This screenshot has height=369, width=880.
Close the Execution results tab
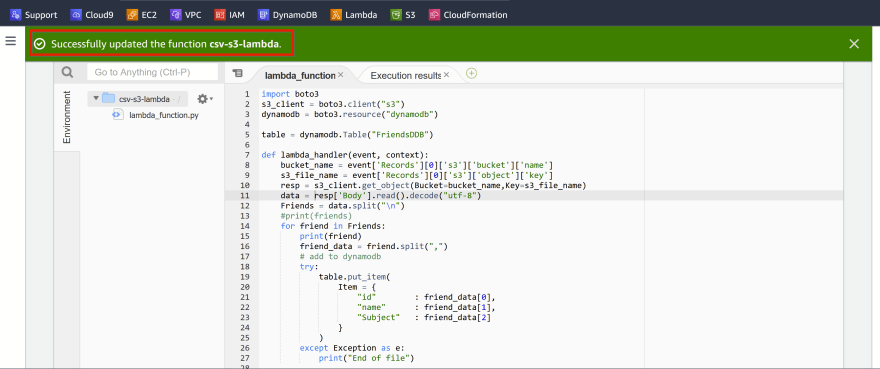(446, 75)
